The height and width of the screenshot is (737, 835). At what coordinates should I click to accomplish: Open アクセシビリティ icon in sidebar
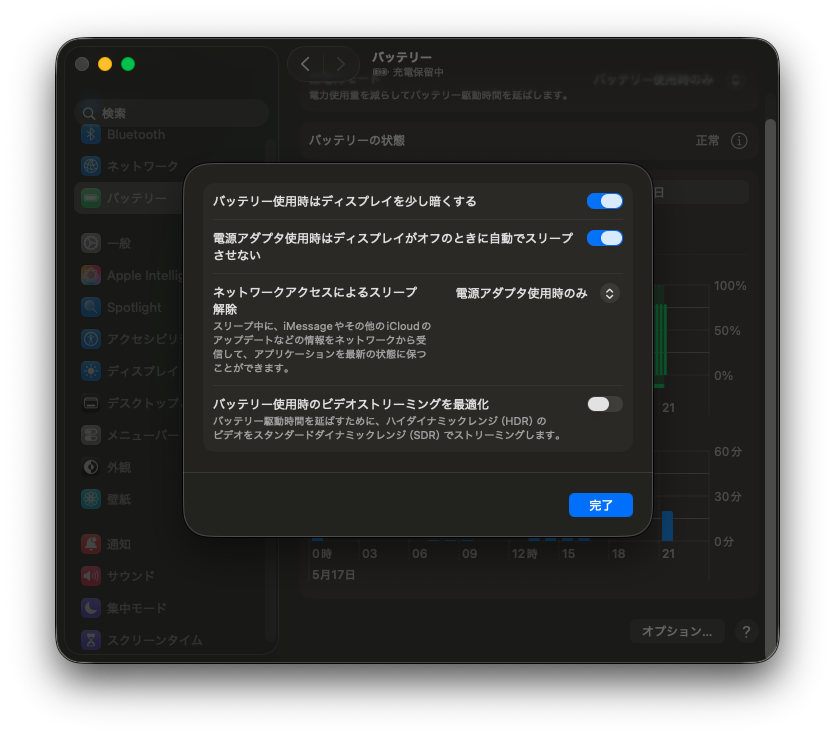[91, 339]
